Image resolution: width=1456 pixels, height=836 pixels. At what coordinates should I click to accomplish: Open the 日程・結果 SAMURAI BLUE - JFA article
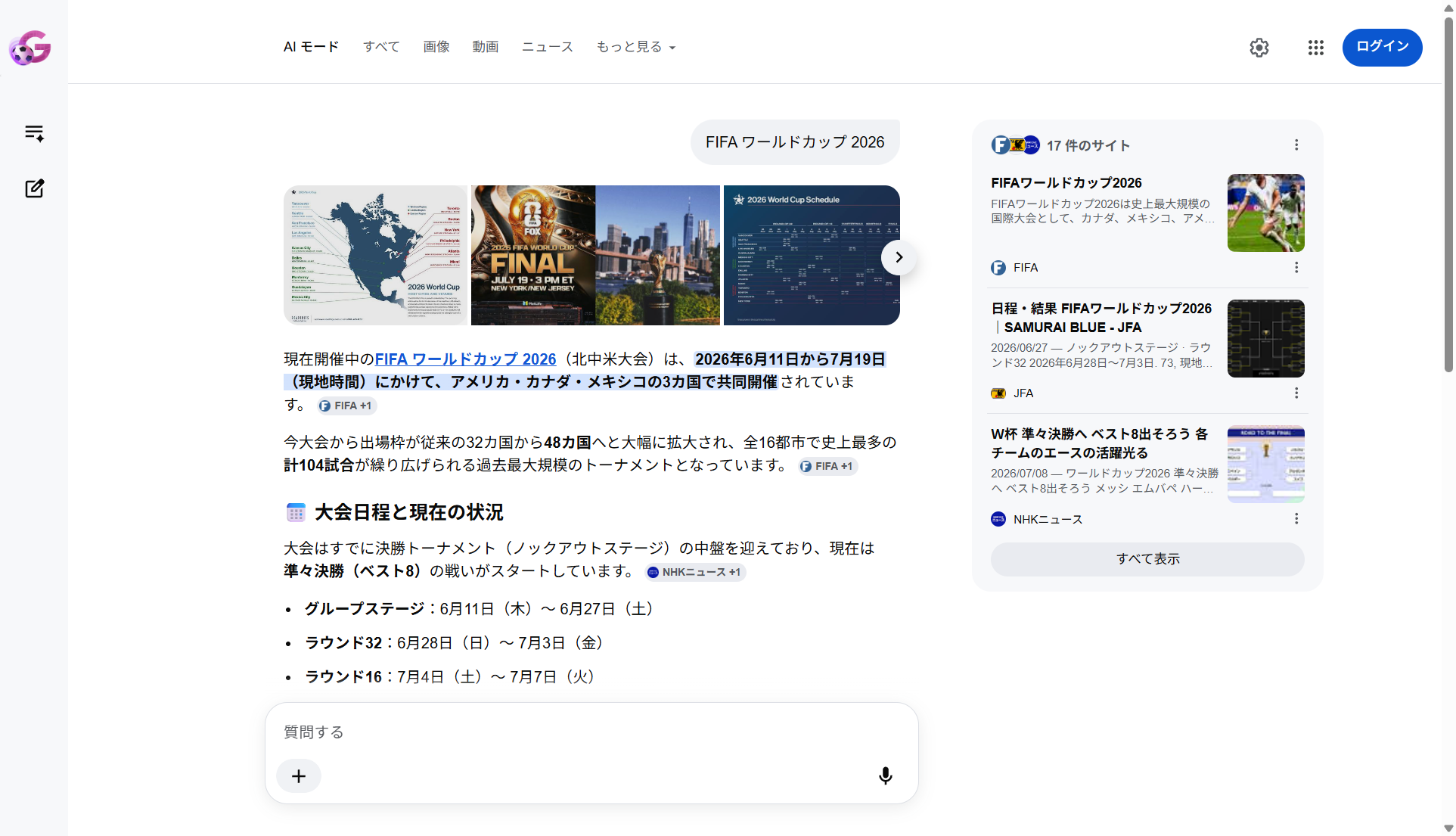point(1101,318)
